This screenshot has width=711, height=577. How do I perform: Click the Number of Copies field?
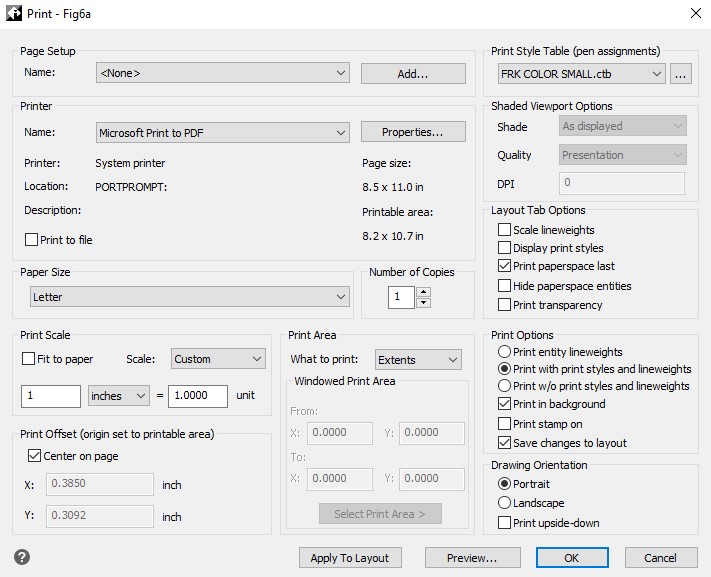pos(401,297)
